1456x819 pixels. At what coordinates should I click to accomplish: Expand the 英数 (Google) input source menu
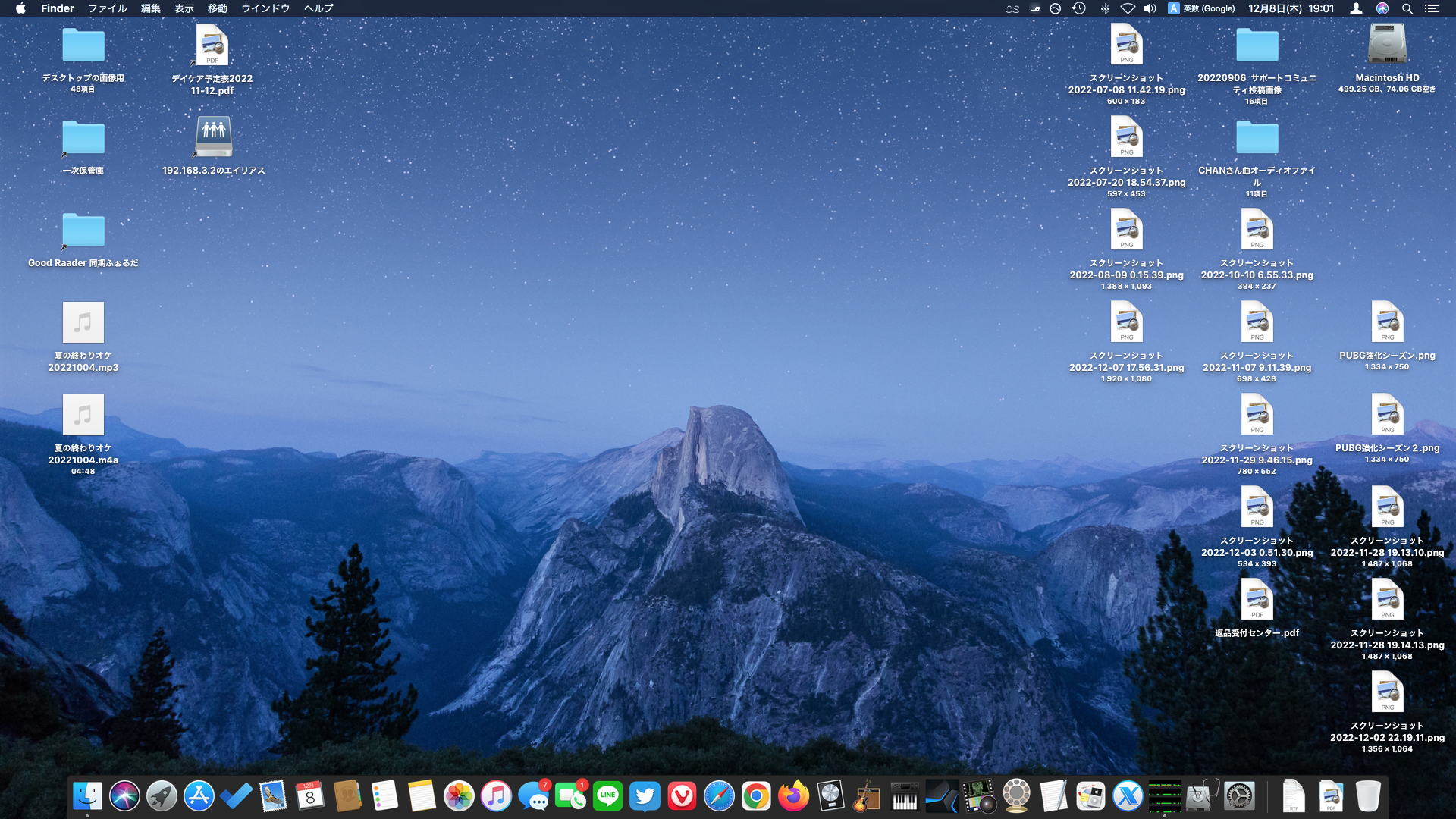pos(1202,8)
